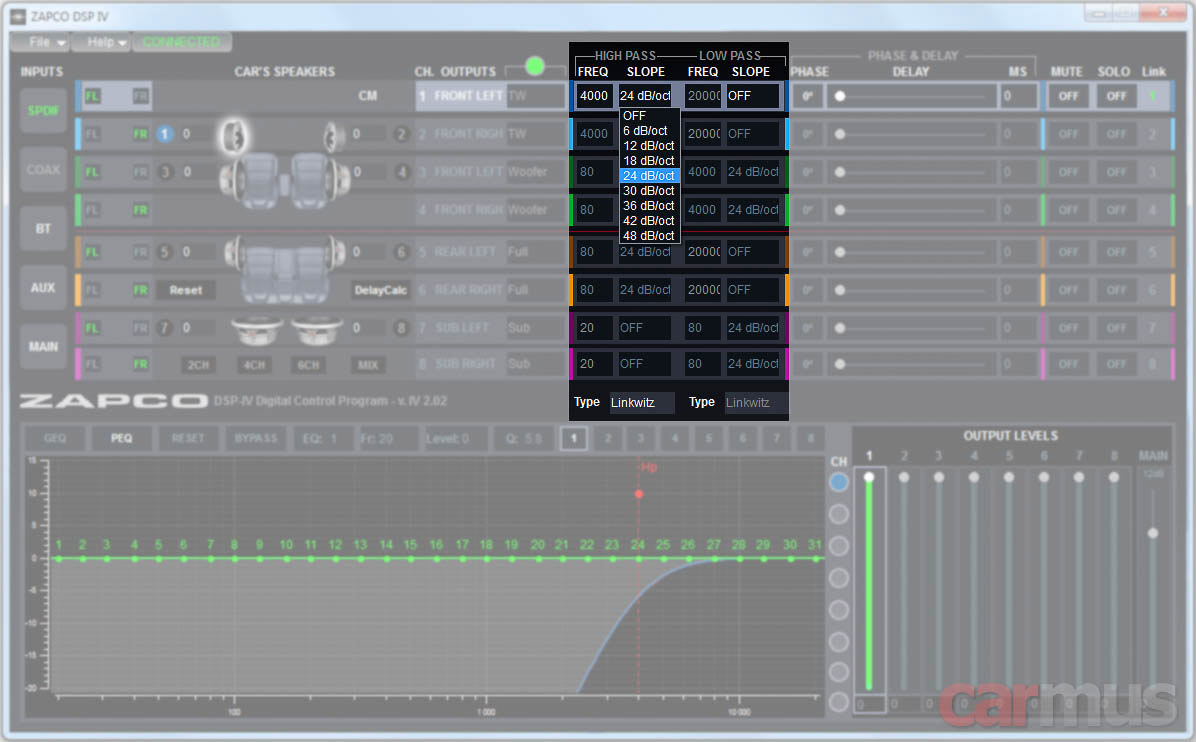Toggle FR input on Rear Right row
Image resolution: width=1196 pixels, height=742 pixels.
click(140, 290)
